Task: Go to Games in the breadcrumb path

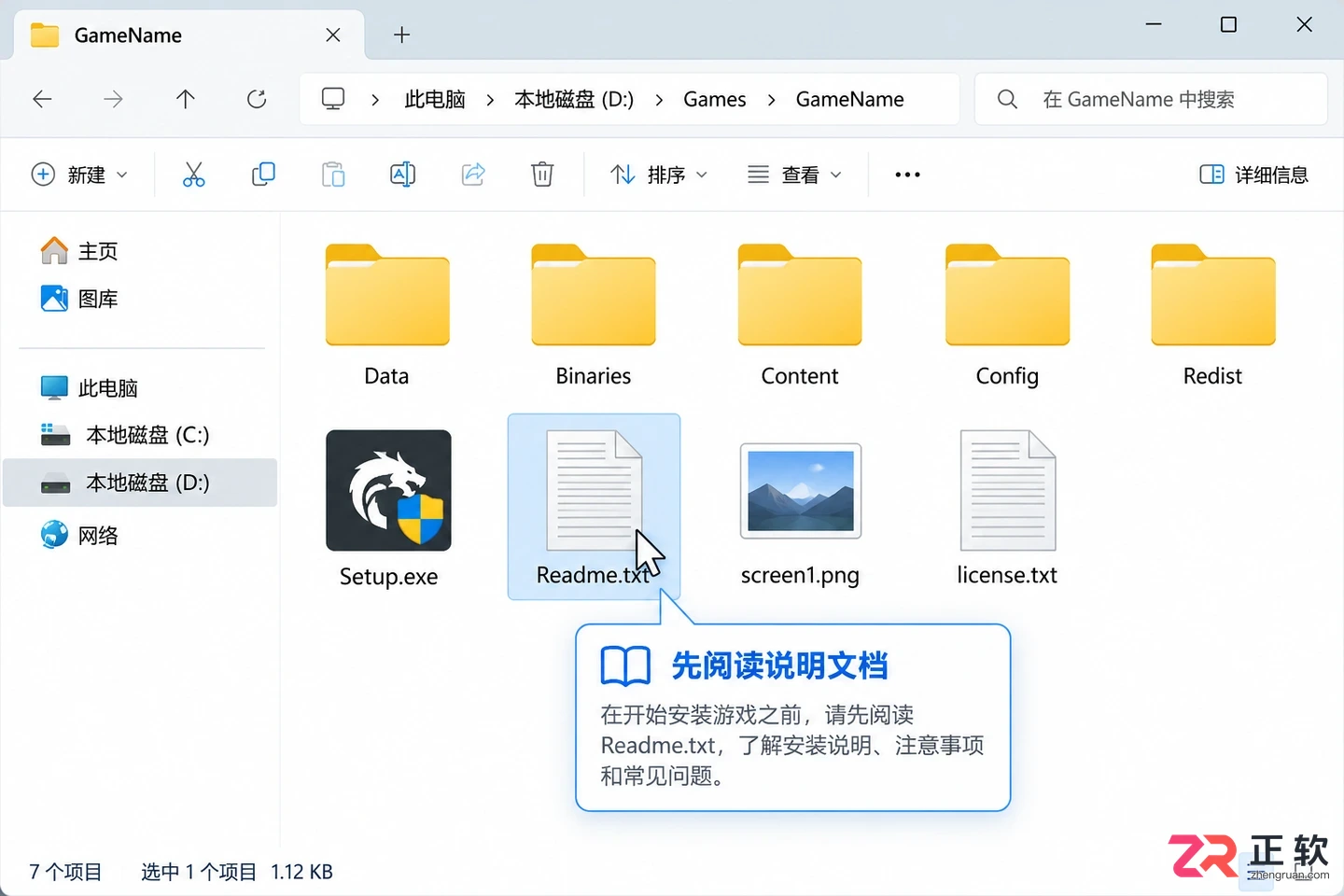Action: coord(715,100)
